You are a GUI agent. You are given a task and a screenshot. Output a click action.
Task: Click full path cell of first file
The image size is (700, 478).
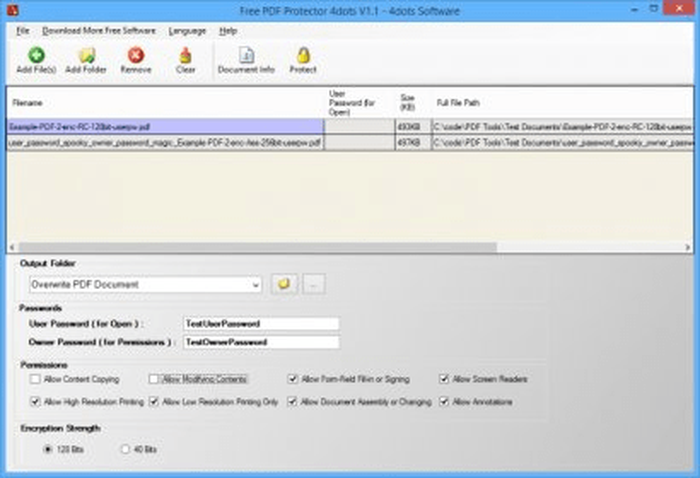click(x=562, y=127)
